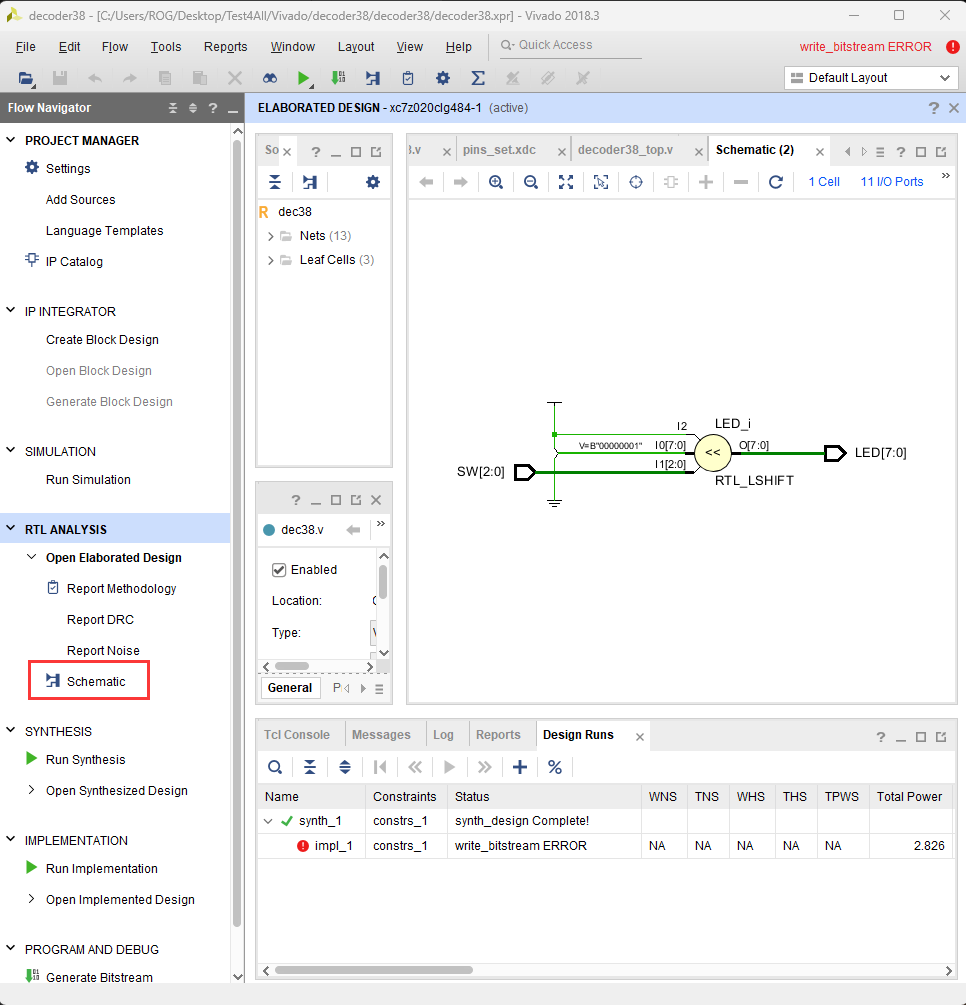Click the Find binoculars icon
This screenshot has height=1005, width=966.
270,78
